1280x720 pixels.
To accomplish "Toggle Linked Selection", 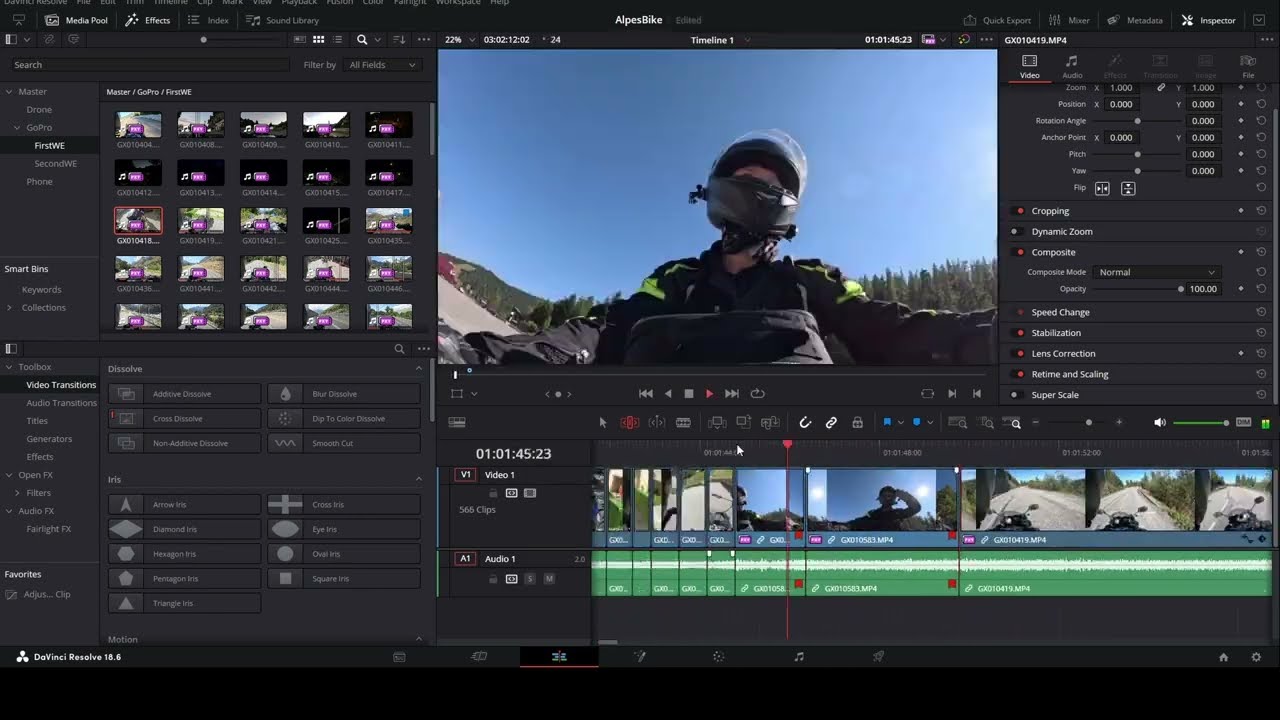I will pyautogui.click(x=831, y=423).
